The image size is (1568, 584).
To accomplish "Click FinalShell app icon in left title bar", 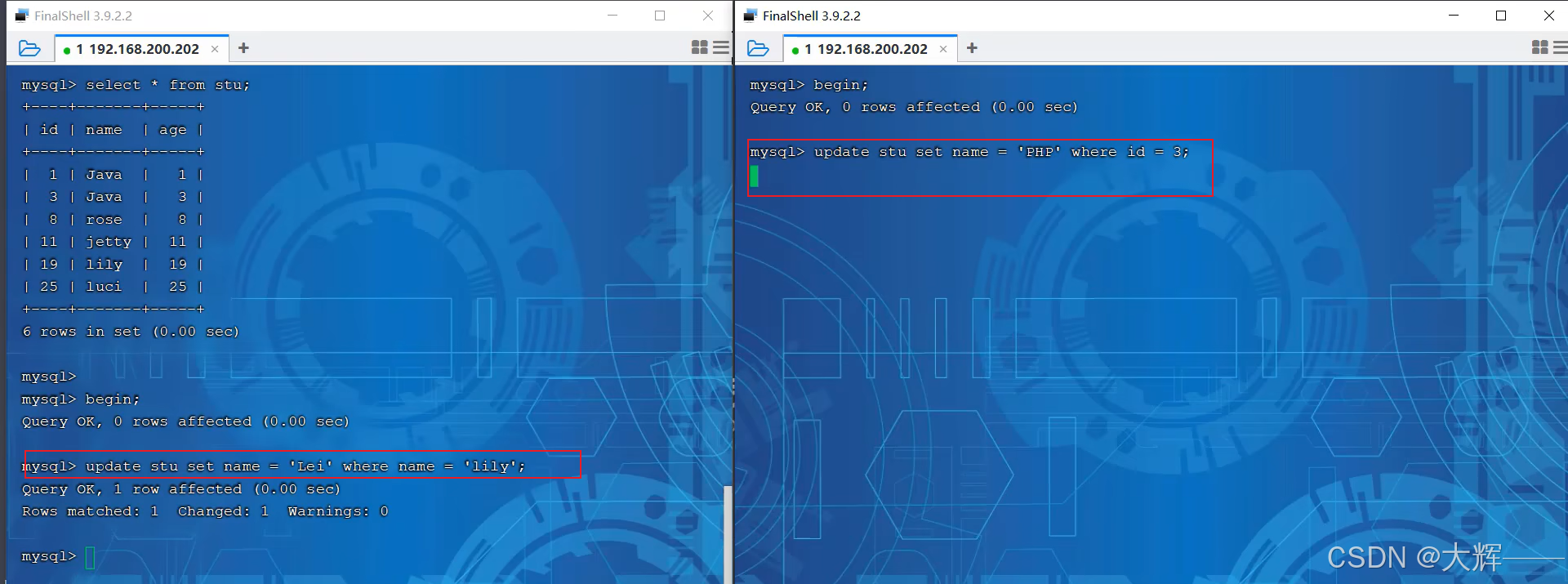I will click(21, 16).
